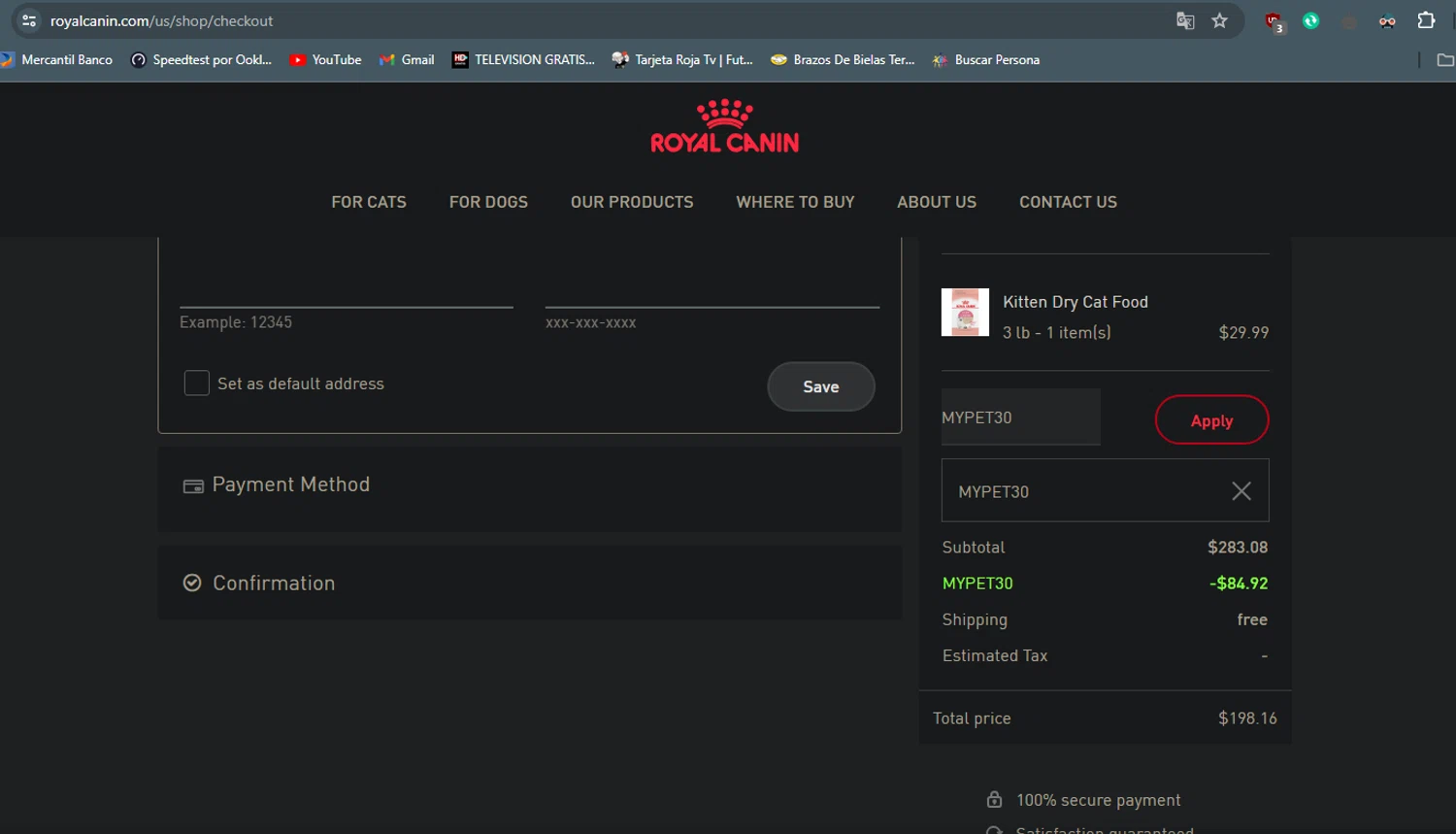Image resolution: width=1456 pixels, height=834 pixels.
Task: Click the Subtotal amount $283.08
Action: (x=1238, y=548)
